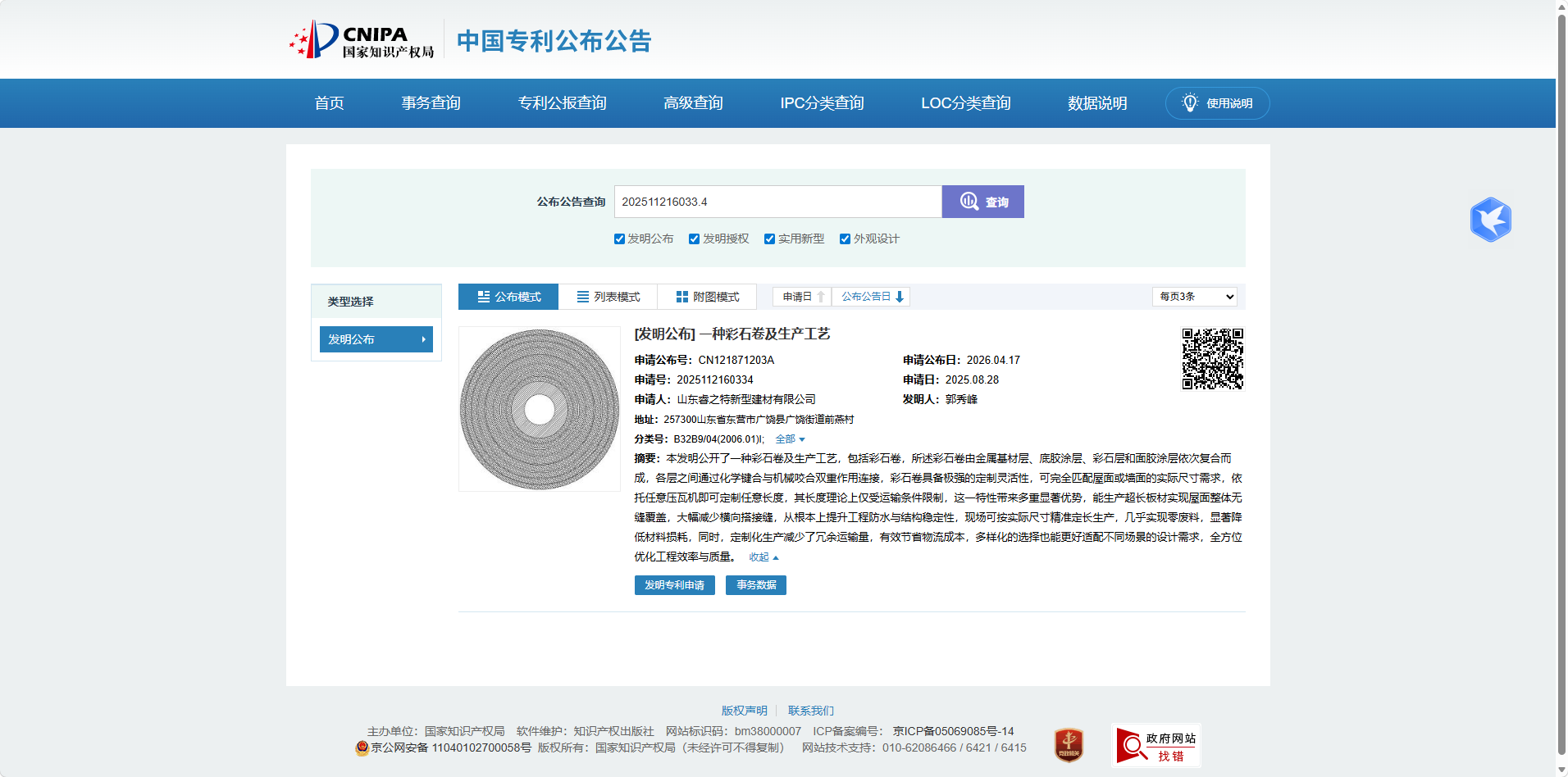Toggle the 发明授权 checkbox
This screenshot has width=1568, height=777.
coord(695,239)
